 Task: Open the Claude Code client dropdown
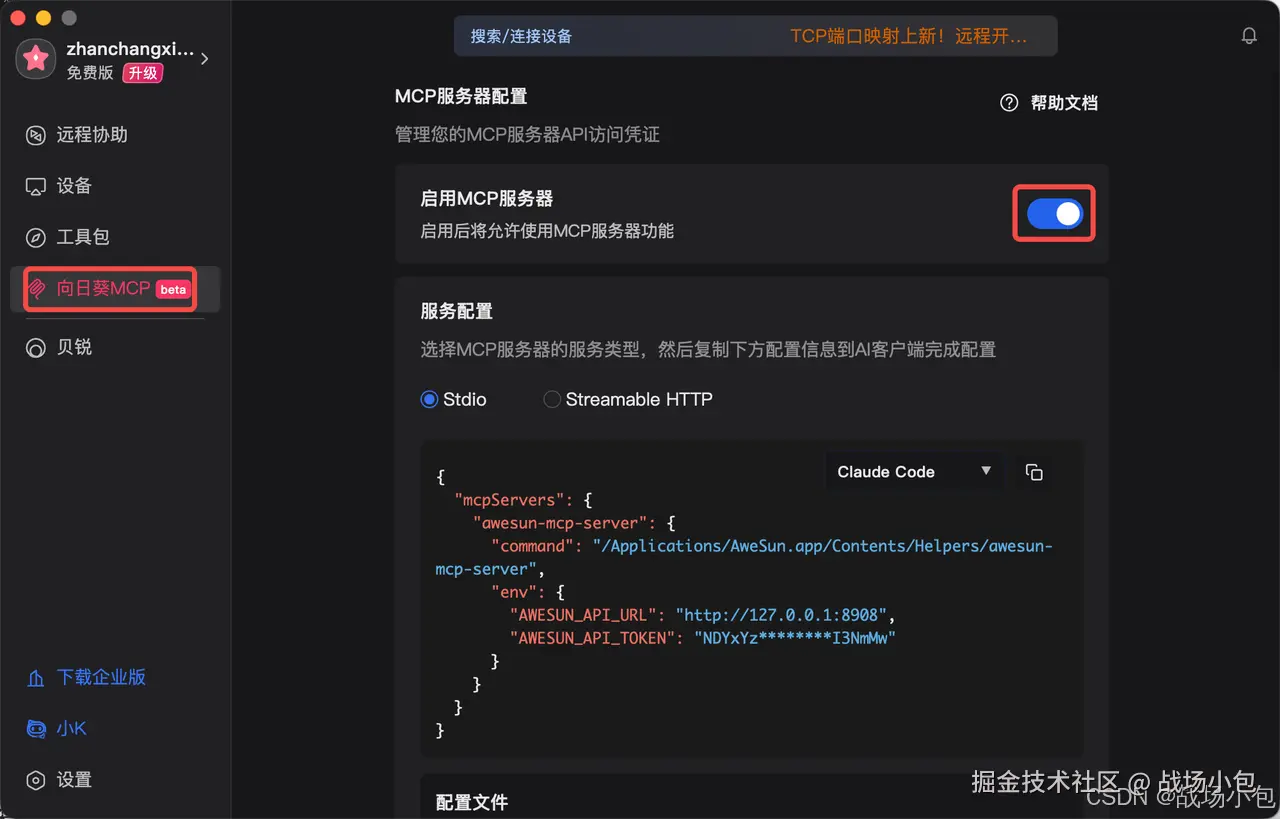[912, 471]
